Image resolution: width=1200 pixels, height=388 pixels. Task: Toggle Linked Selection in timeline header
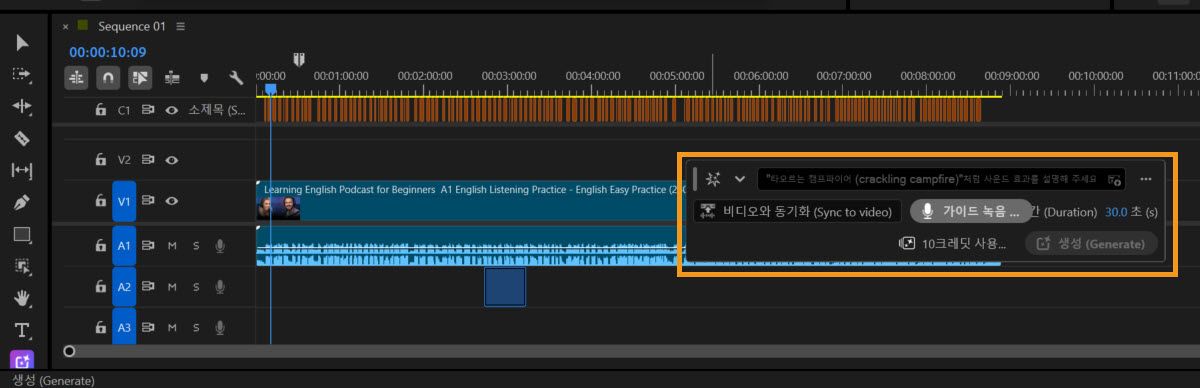(141, 77)
